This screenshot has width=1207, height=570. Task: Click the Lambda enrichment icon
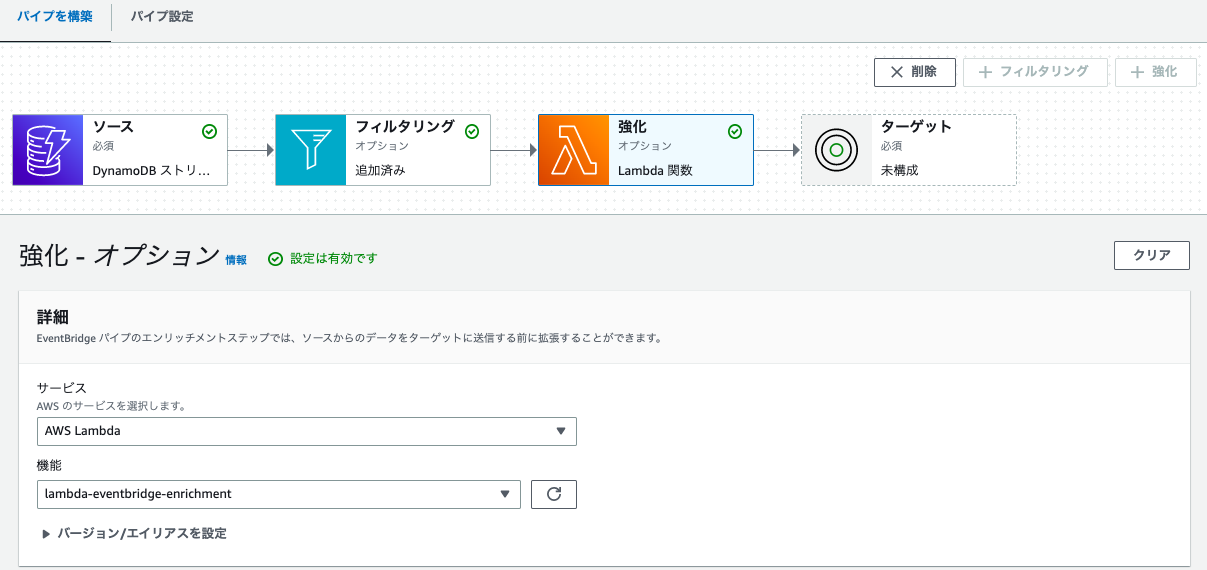[574, 150]
